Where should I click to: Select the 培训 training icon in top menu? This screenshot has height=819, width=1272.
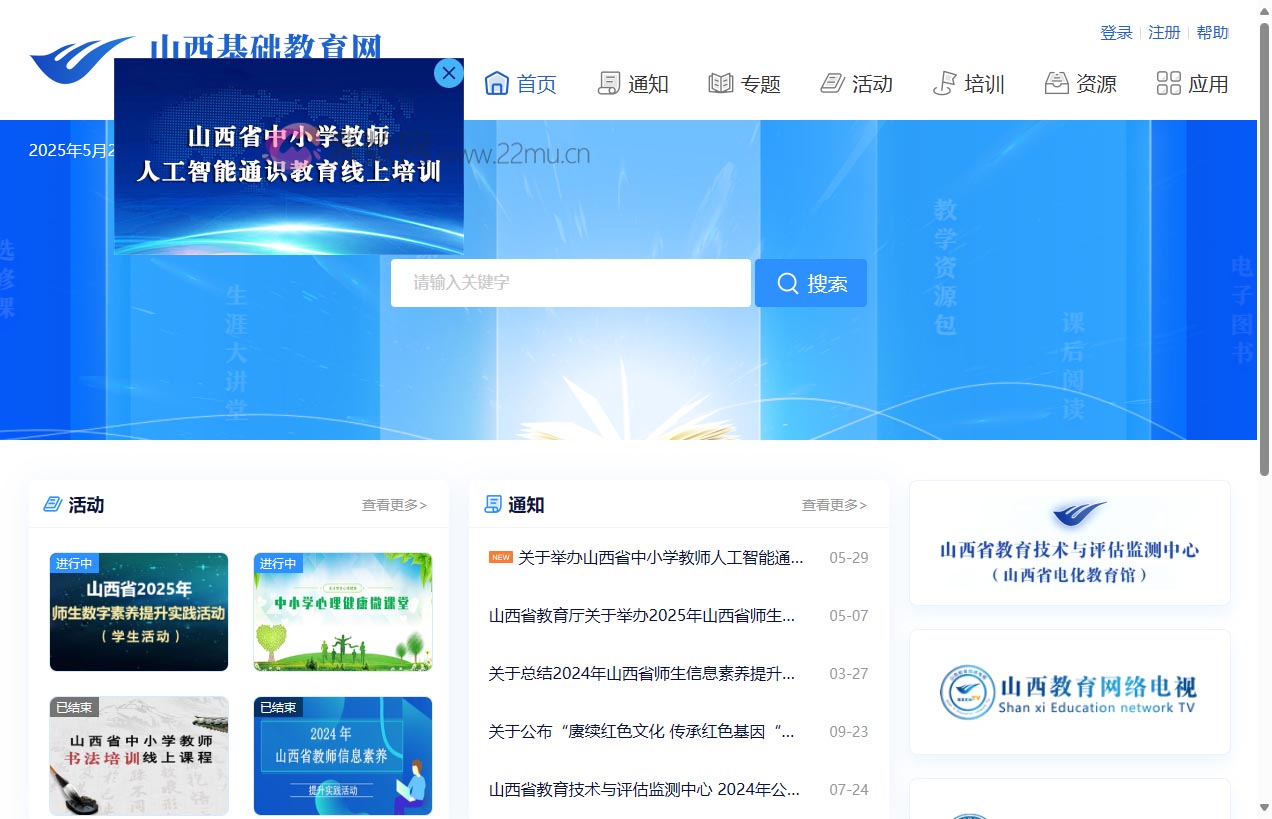(x=944, y=84)
